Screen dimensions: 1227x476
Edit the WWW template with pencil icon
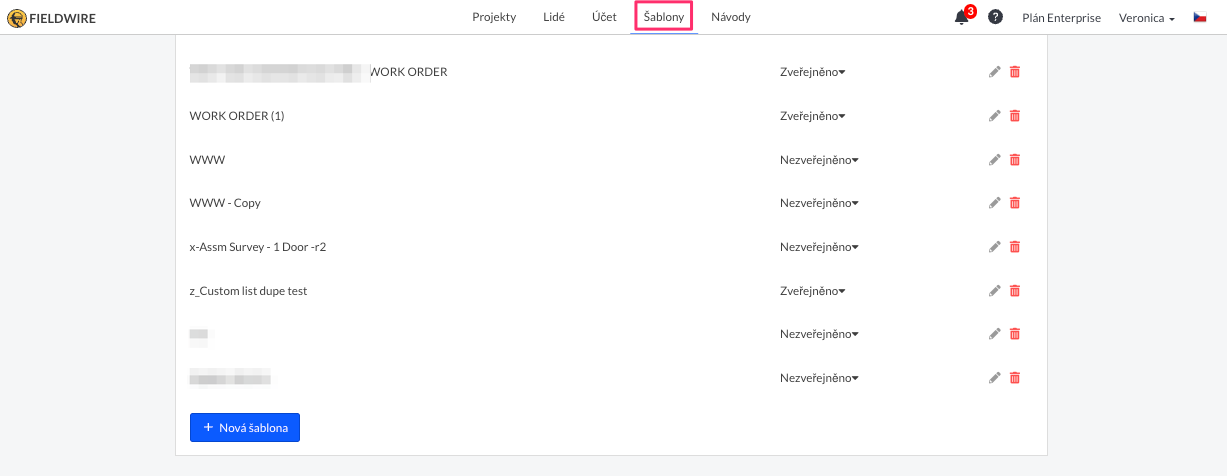tap(994, 160)
